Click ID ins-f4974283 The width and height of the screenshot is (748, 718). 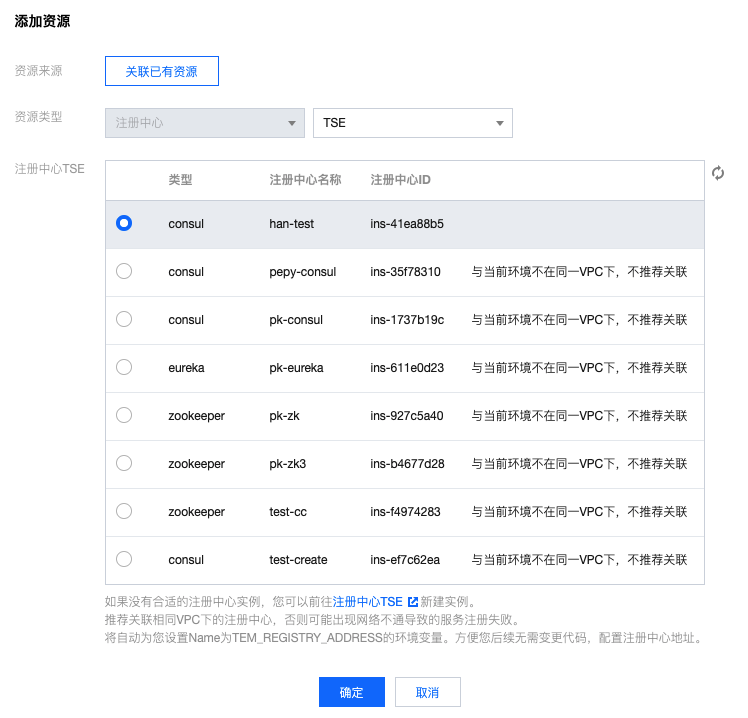[405, 511]
